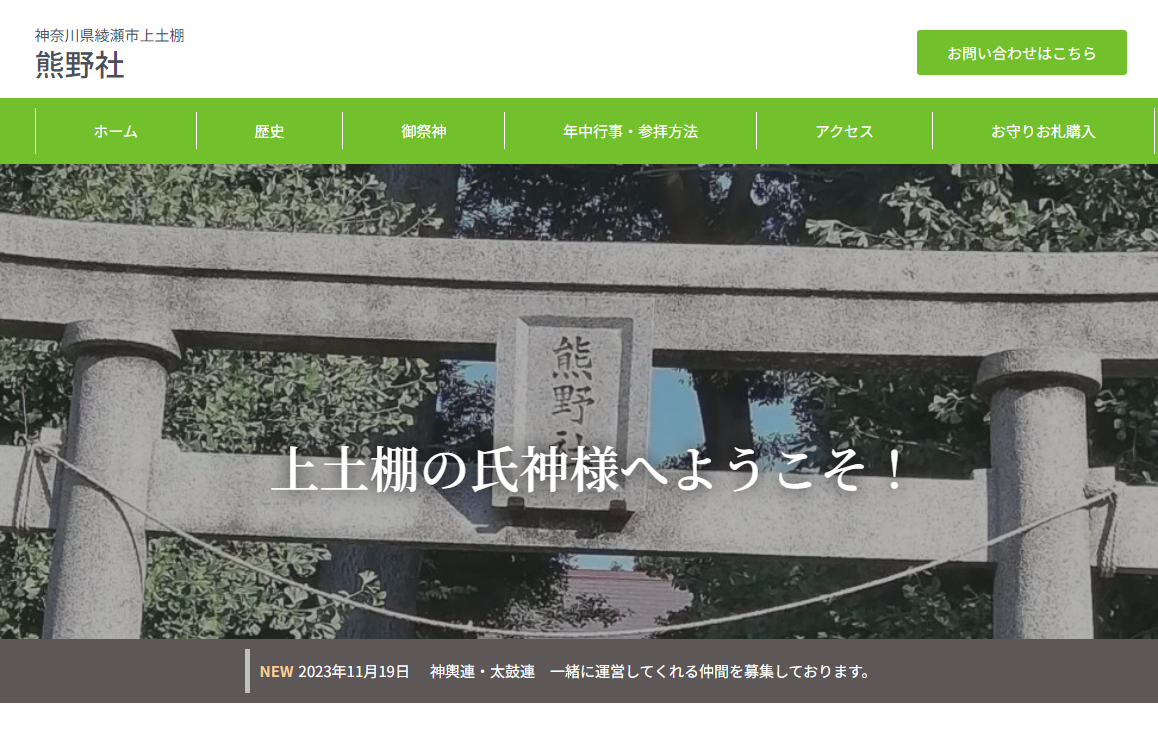Click the light gray accent bar beside NEW

(248, 671)
